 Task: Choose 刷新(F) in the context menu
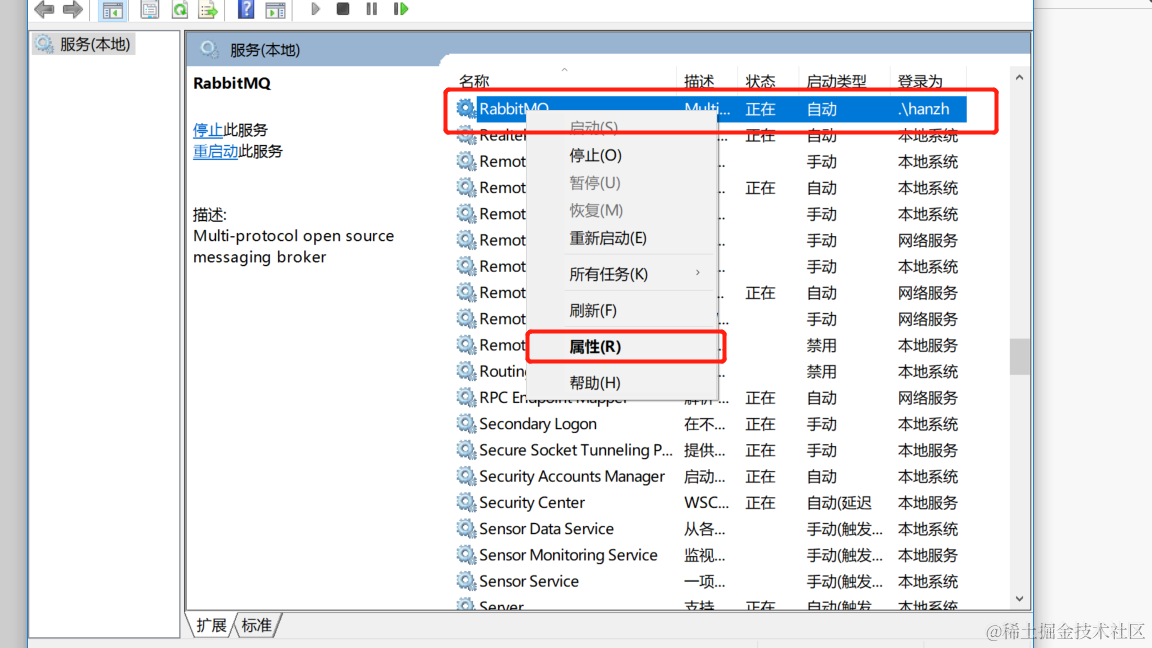622,310
